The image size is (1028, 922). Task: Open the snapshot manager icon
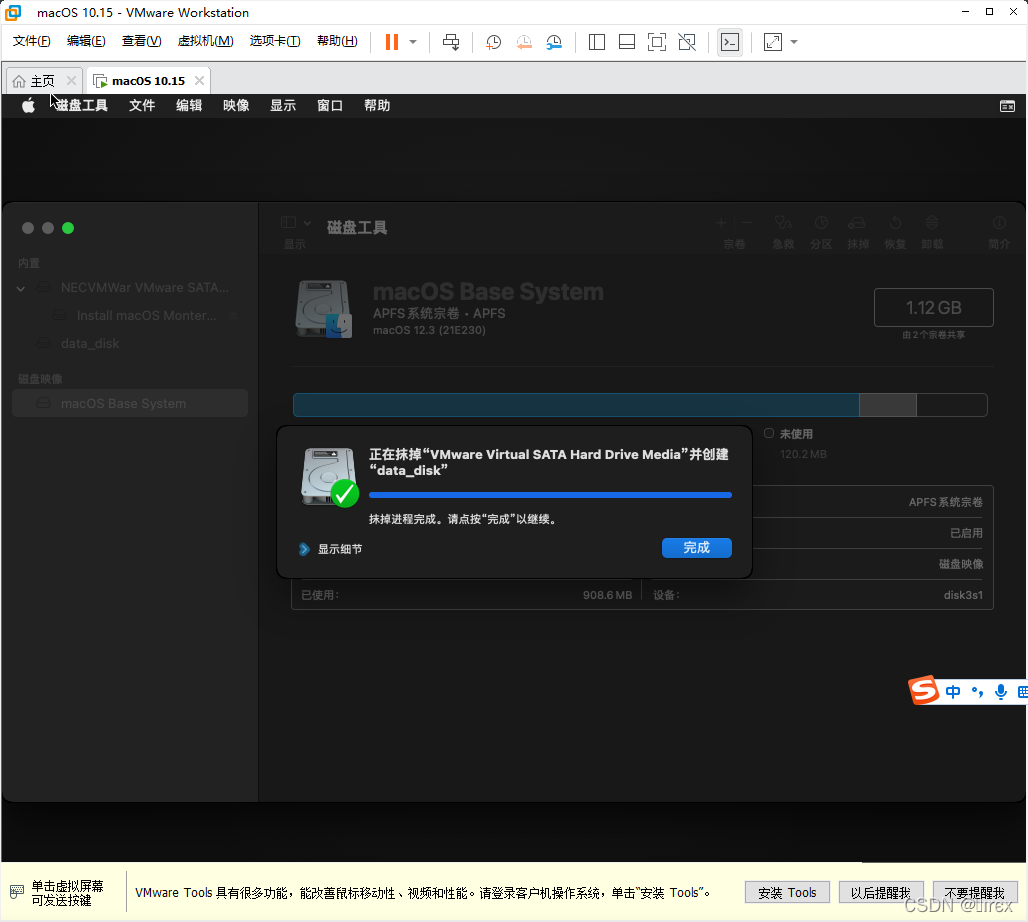[554, 42]
